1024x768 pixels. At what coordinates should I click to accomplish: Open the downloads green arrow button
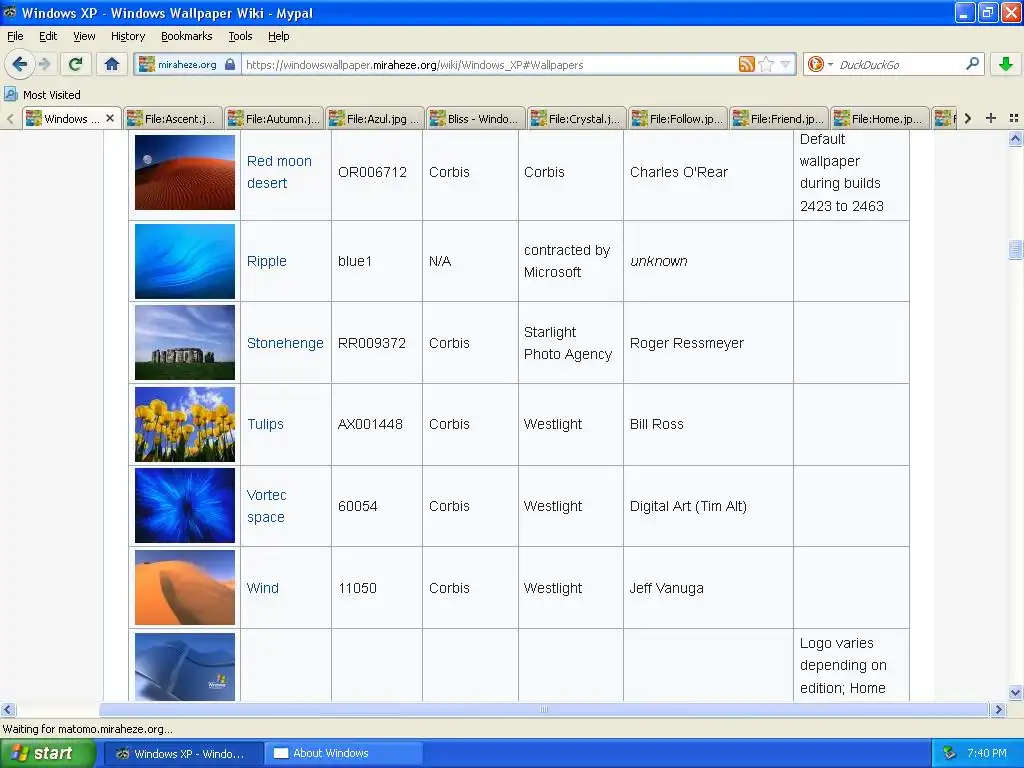(1006, 64)
